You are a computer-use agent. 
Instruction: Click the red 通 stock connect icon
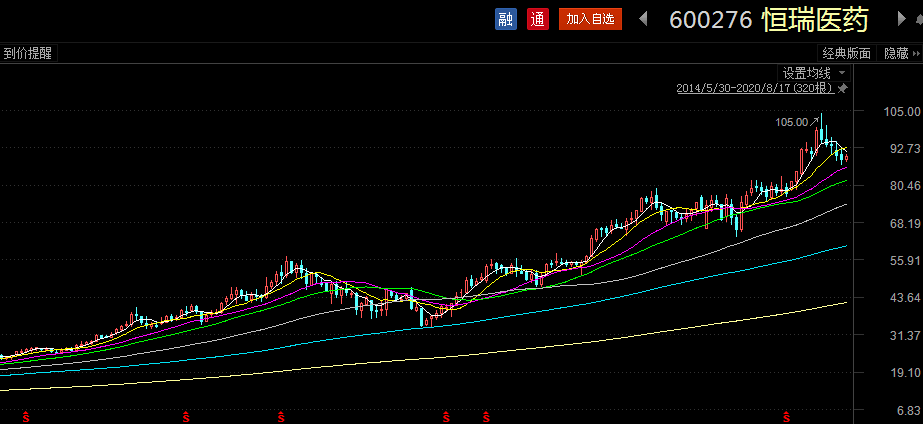pos(538,19)
